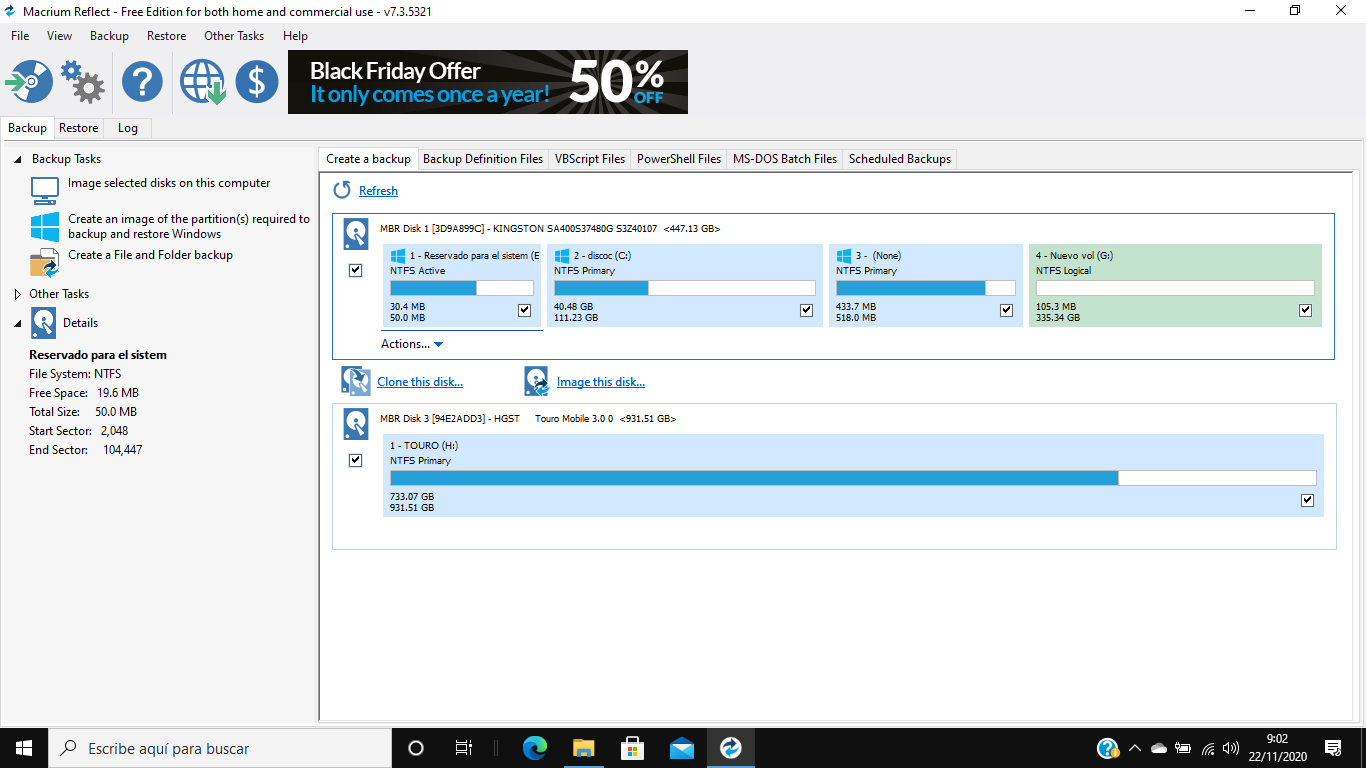
Task: Toggle the Nuevo vol (G:) partition checkbox
Action: (1305, 311)
